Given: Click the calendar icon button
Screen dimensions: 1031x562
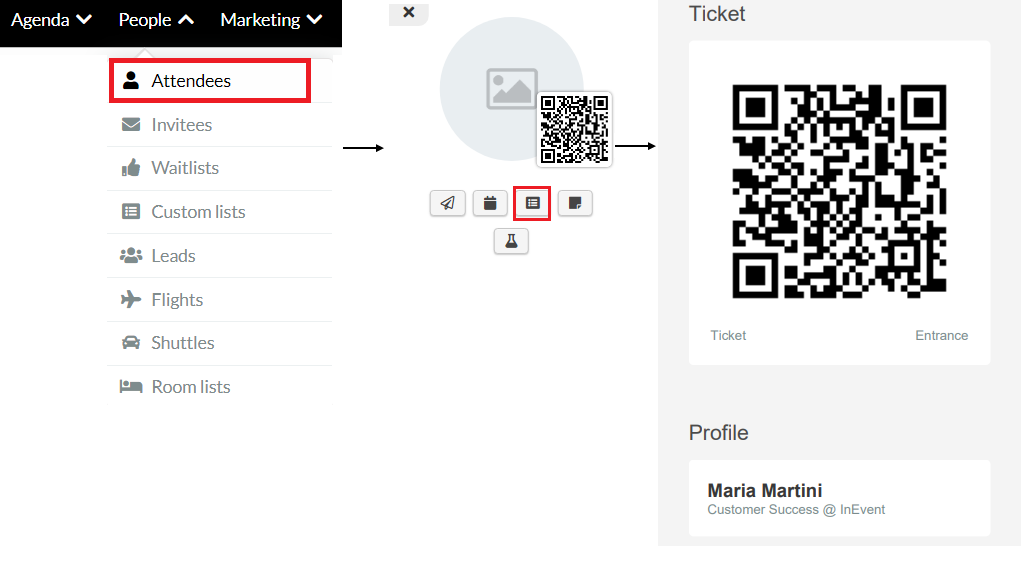Looking at the screenshot, I should coord(490,203).
